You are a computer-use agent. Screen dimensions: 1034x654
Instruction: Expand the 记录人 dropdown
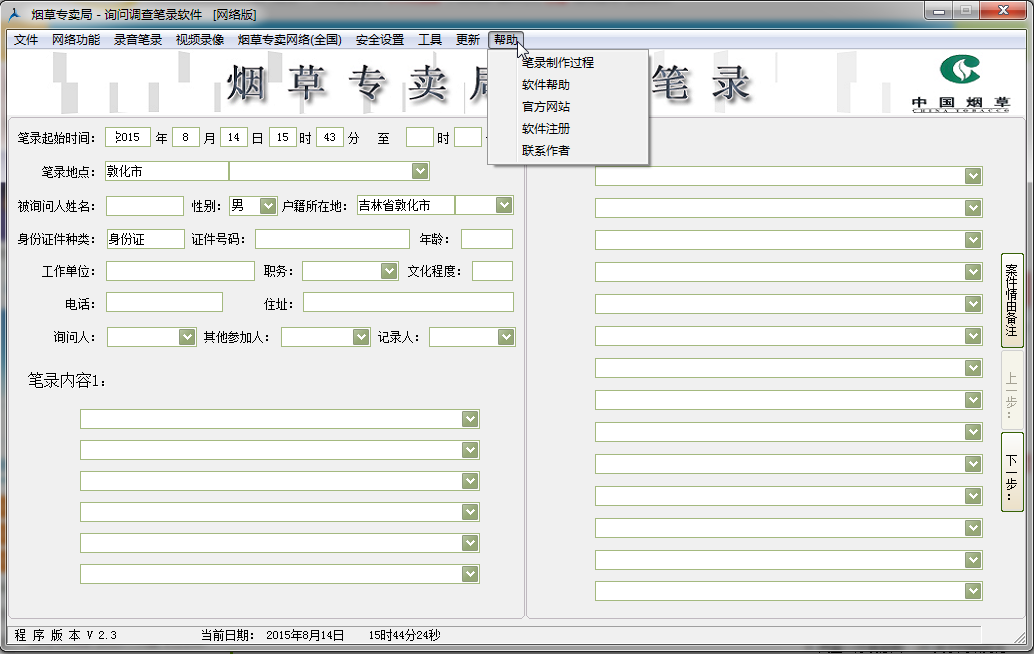tap(506, 337)
